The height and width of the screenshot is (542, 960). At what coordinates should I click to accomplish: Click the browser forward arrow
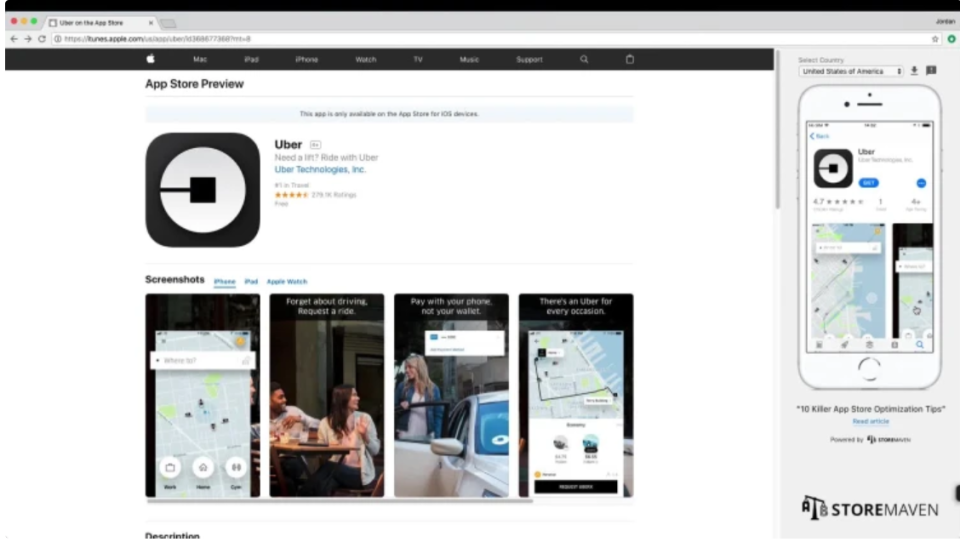(x=28, y=39)
